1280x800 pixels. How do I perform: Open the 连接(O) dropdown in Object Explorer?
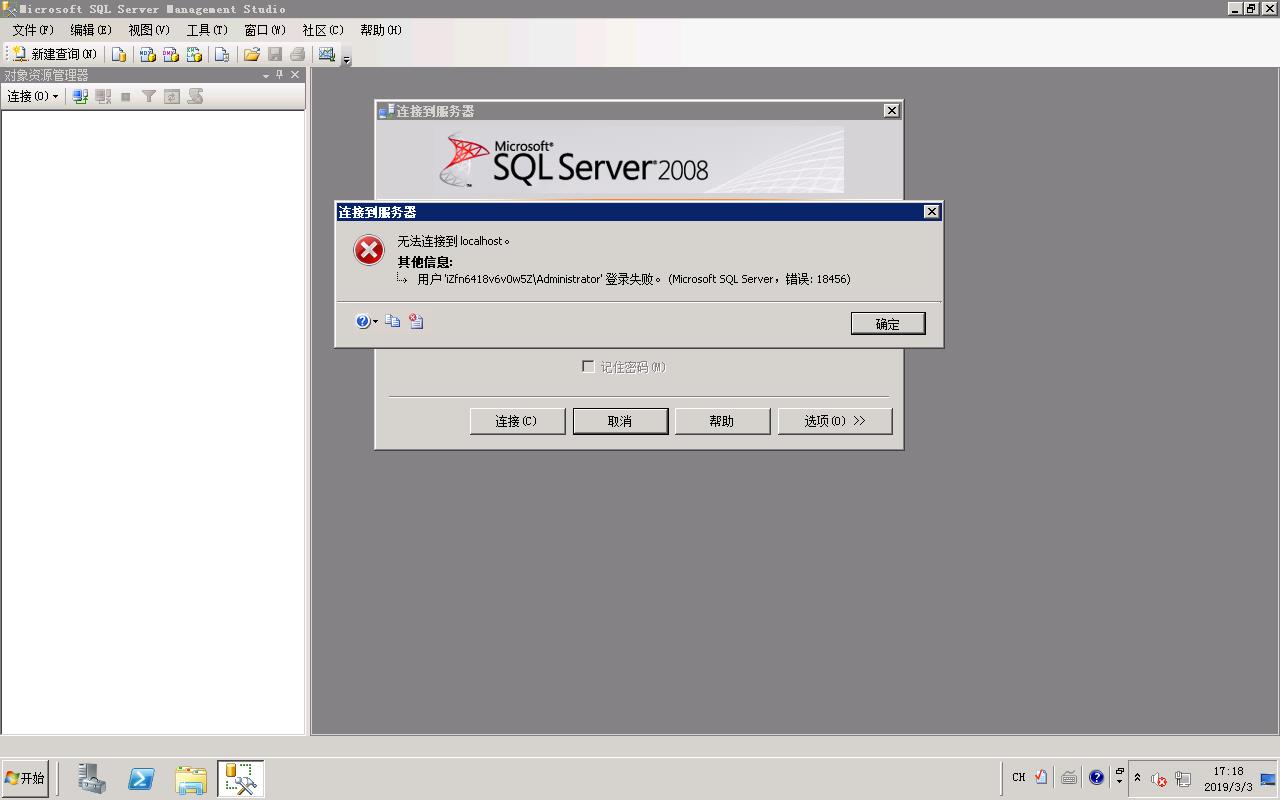click(33, 96)
